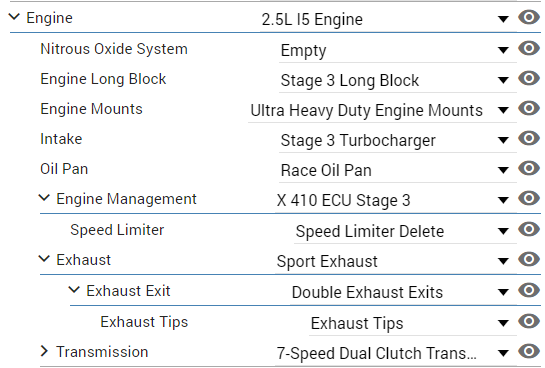The image size is (545, 368).
Task: Open the Stage 3 Turbocharger dropdown arrow
Action: tap(503, 140)
